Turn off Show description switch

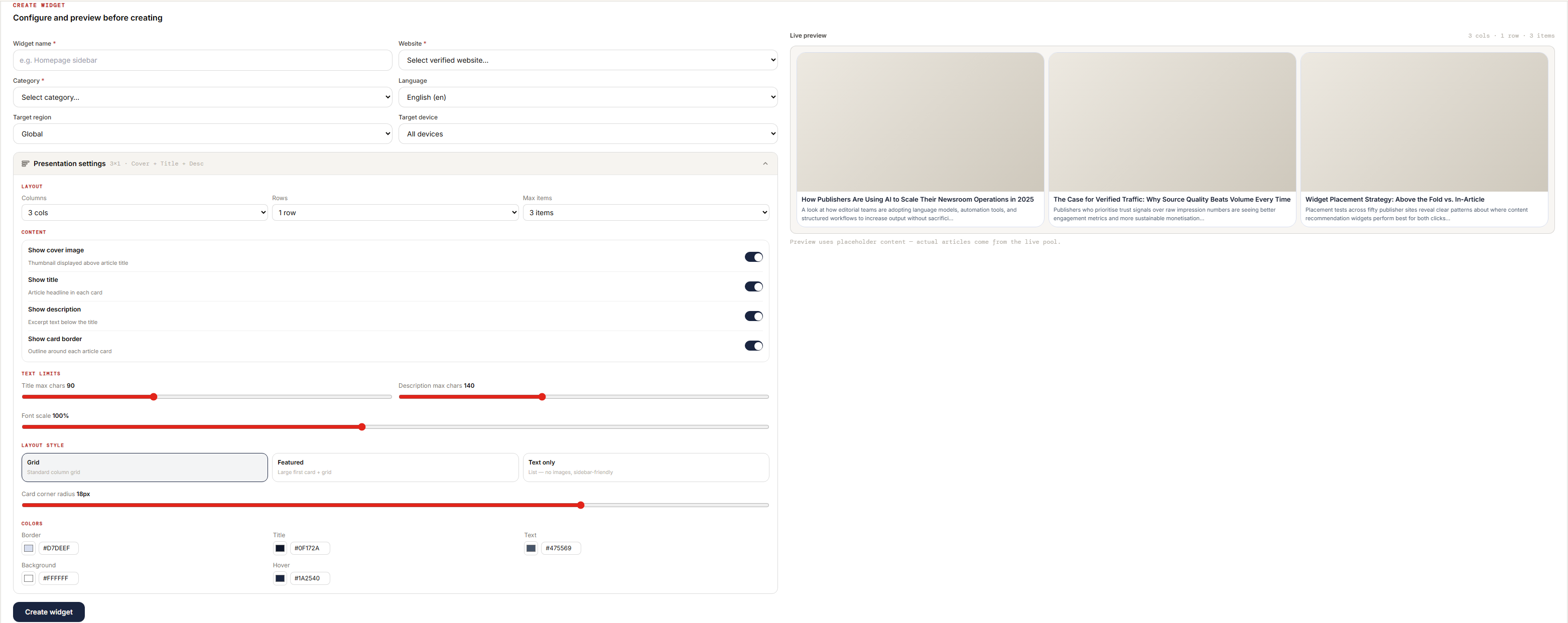click(753, 316)
